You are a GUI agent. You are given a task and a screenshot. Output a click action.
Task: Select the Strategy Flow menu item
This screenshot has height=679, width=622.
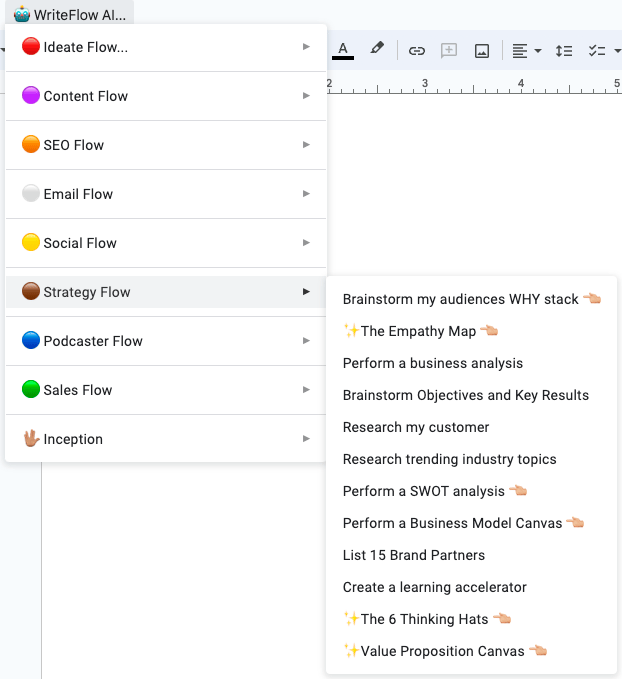point(166,292)
